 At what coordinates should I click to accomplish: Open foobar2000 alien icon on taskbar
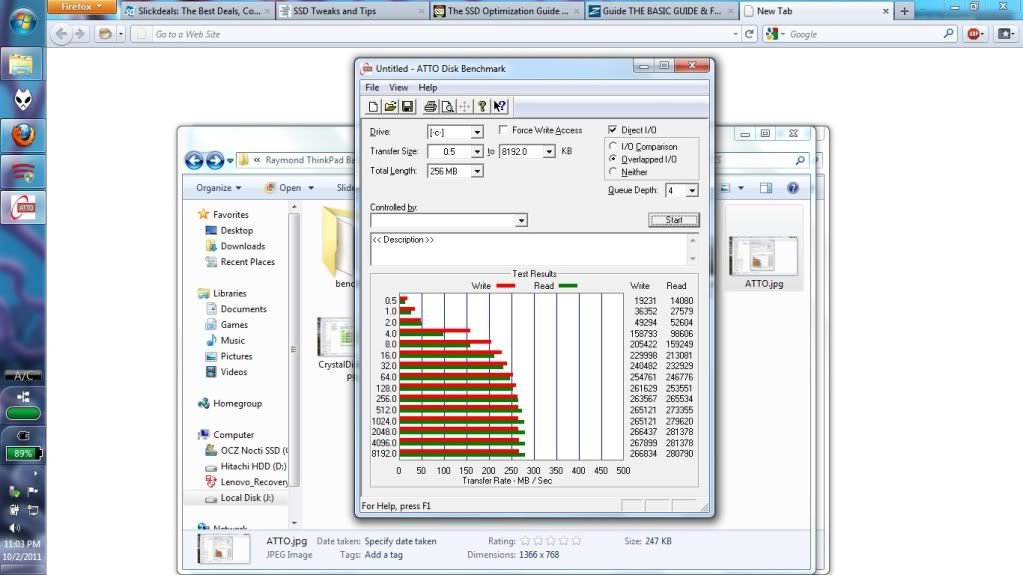[23, 100]
